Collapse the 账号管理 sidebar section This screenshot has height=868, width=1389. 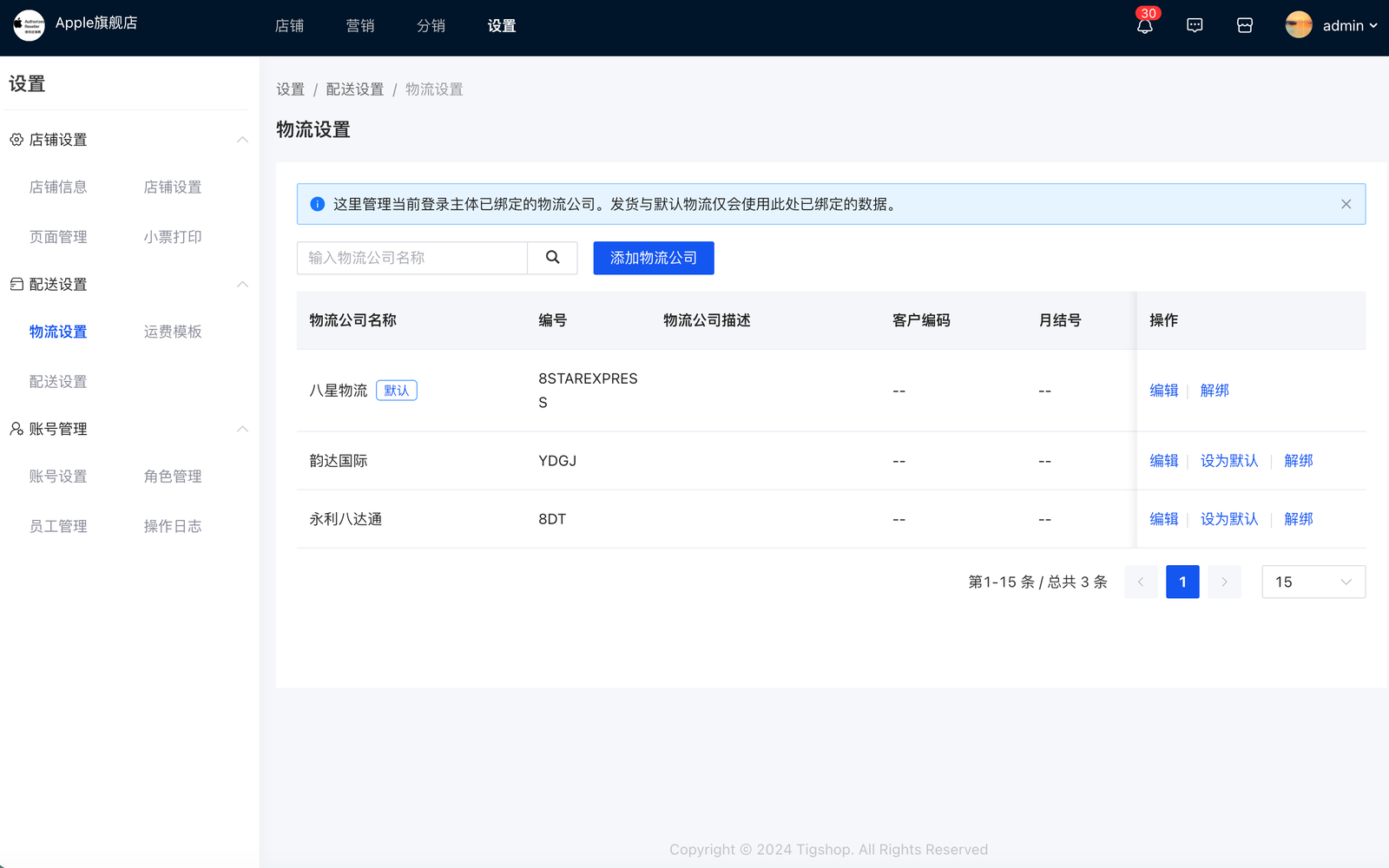[242, 429]
